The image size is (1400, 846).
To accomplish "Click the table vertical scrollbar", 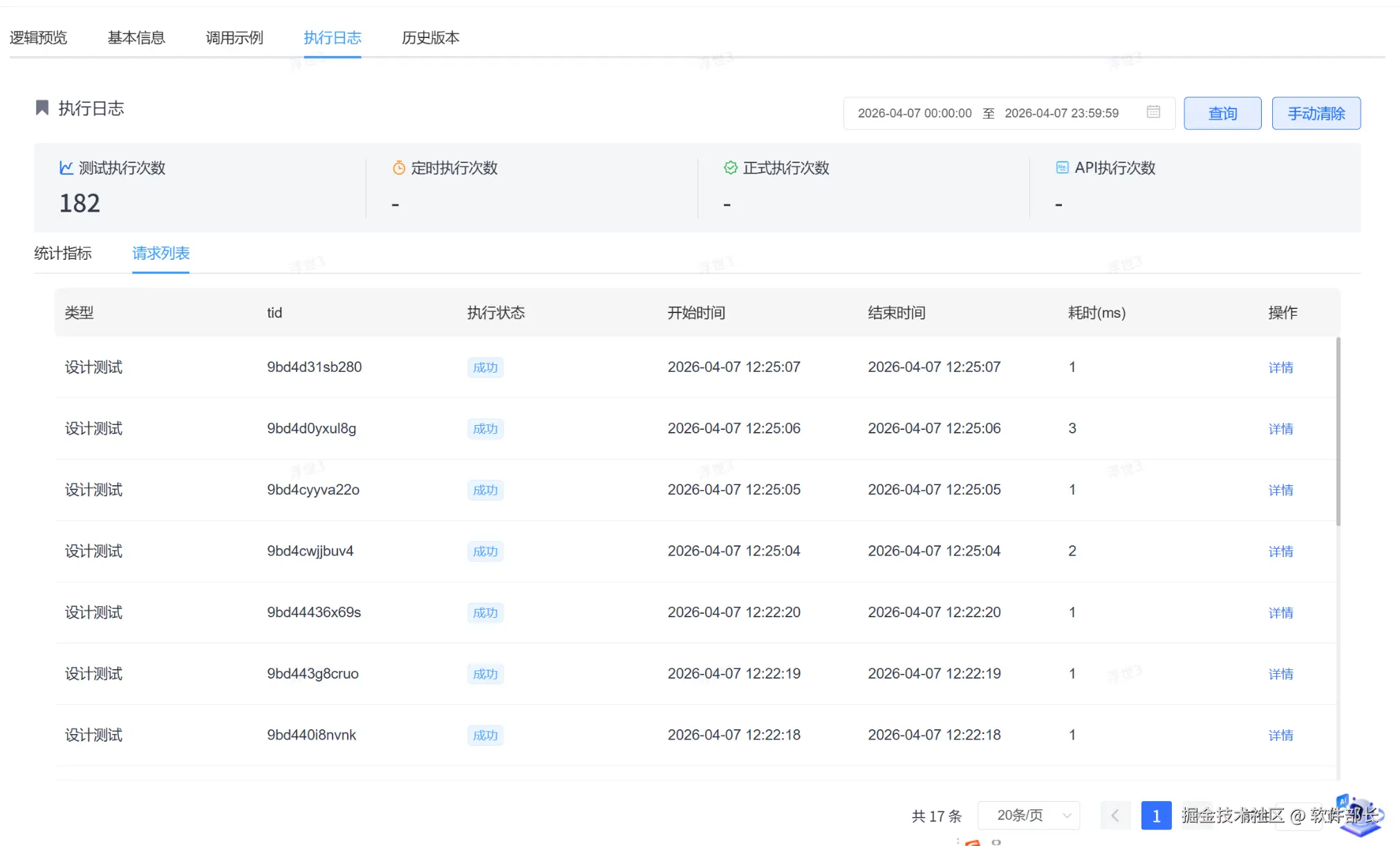I will [1338, 432].
